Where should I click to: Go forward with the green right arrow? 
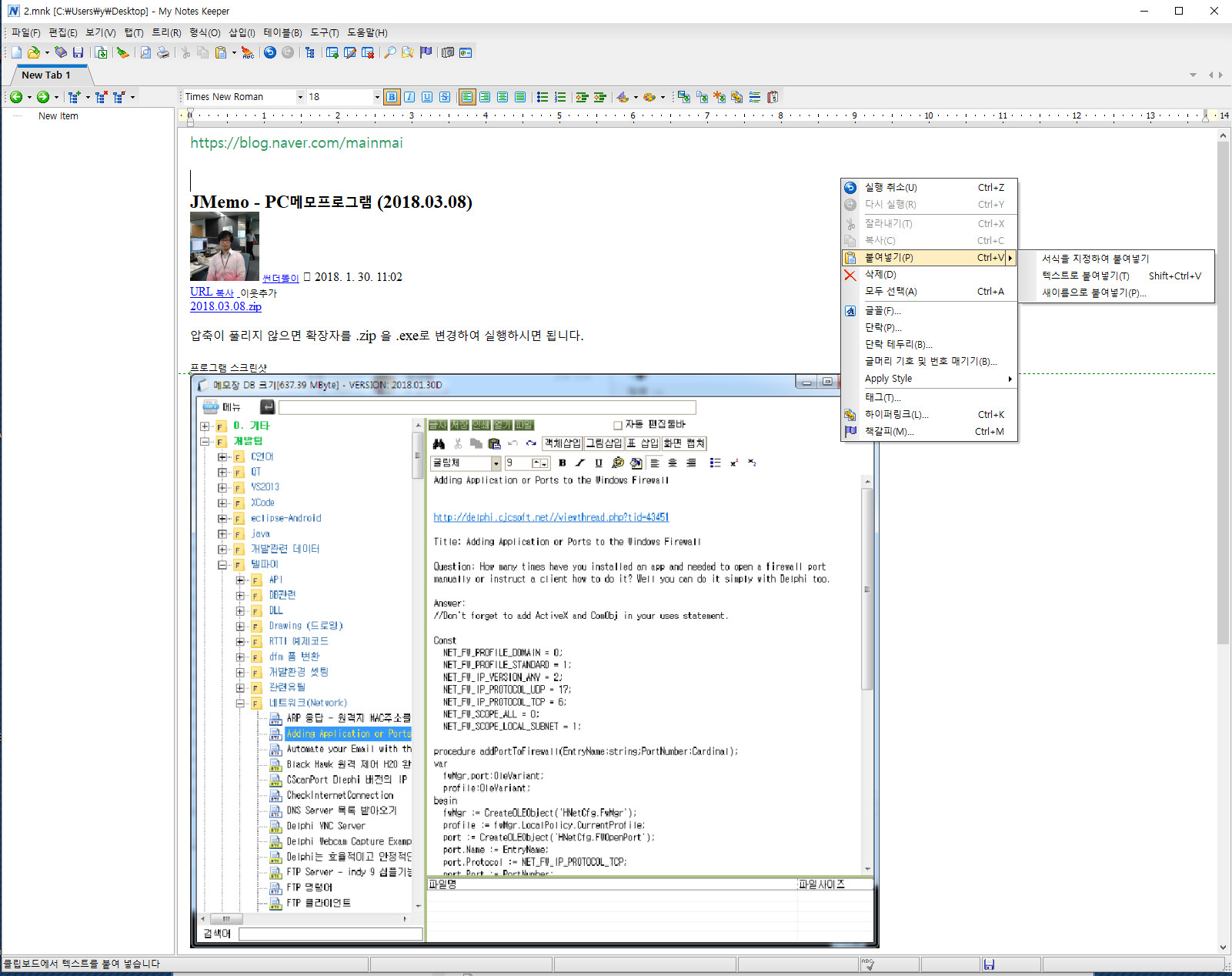pyautogui.click(x=43, y=97)
